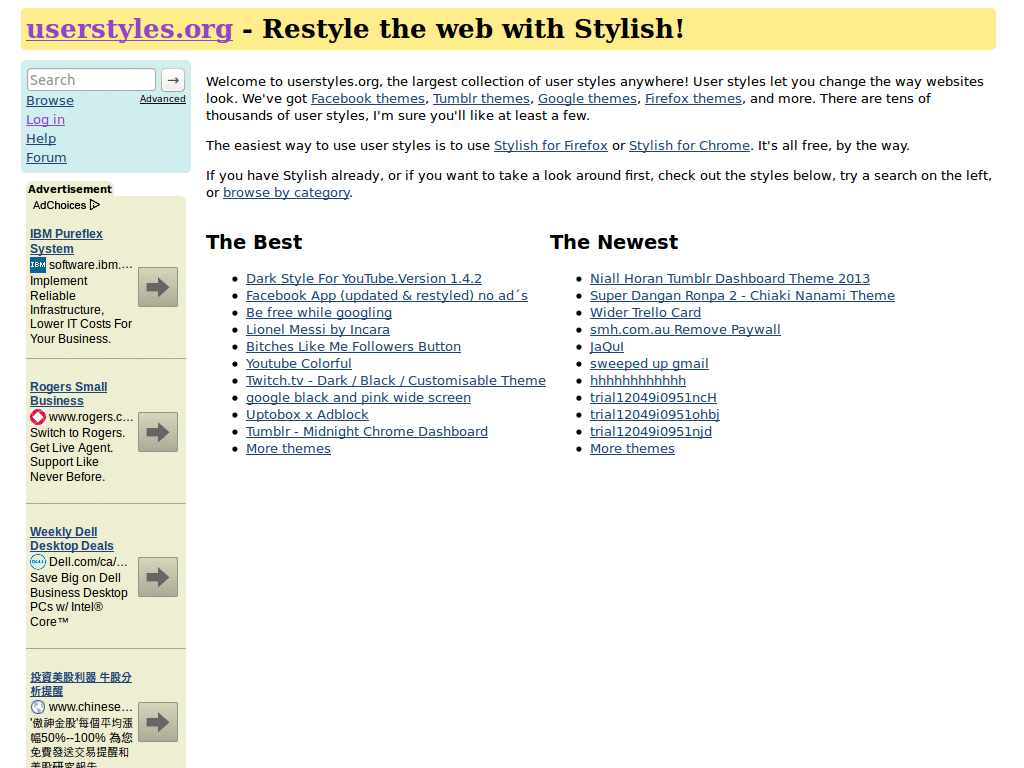Open trial12049i0951njd link
The width and height of the screenshot is (1024, 768).
click(x=651, y=432)
